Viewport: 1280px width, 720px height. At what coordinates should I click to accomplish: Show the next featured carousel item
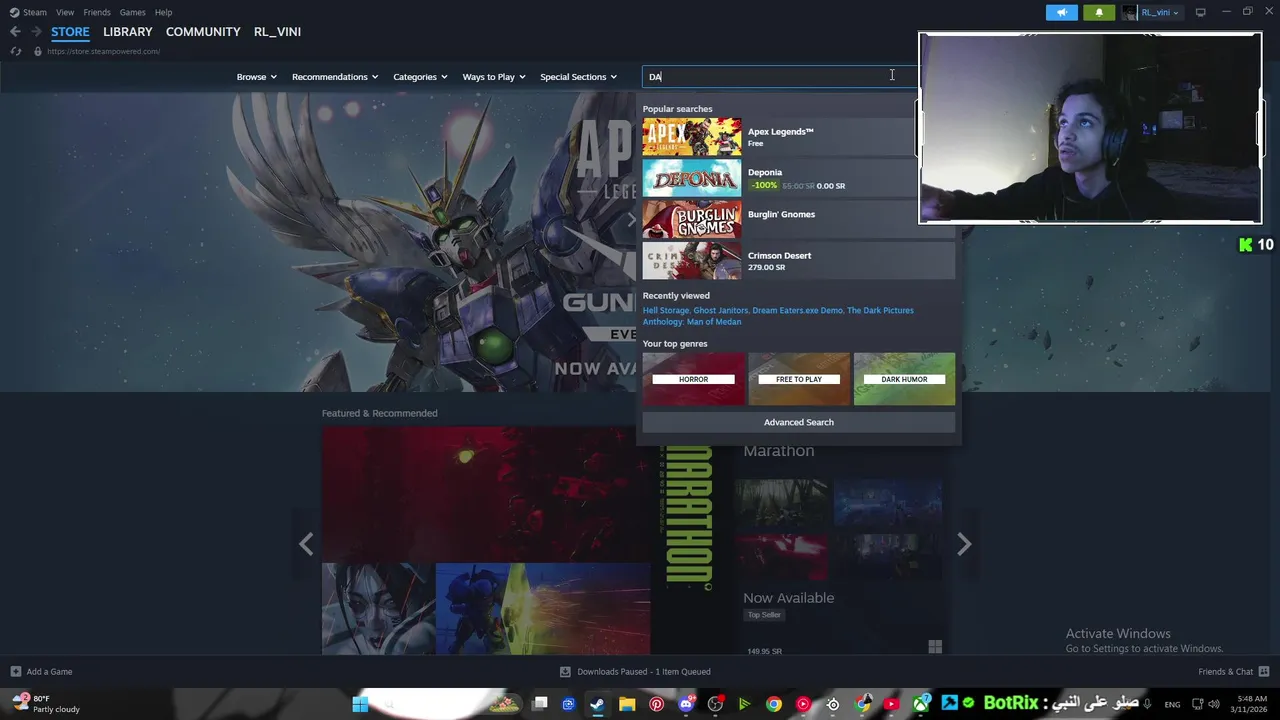click(x=964, y=543)
